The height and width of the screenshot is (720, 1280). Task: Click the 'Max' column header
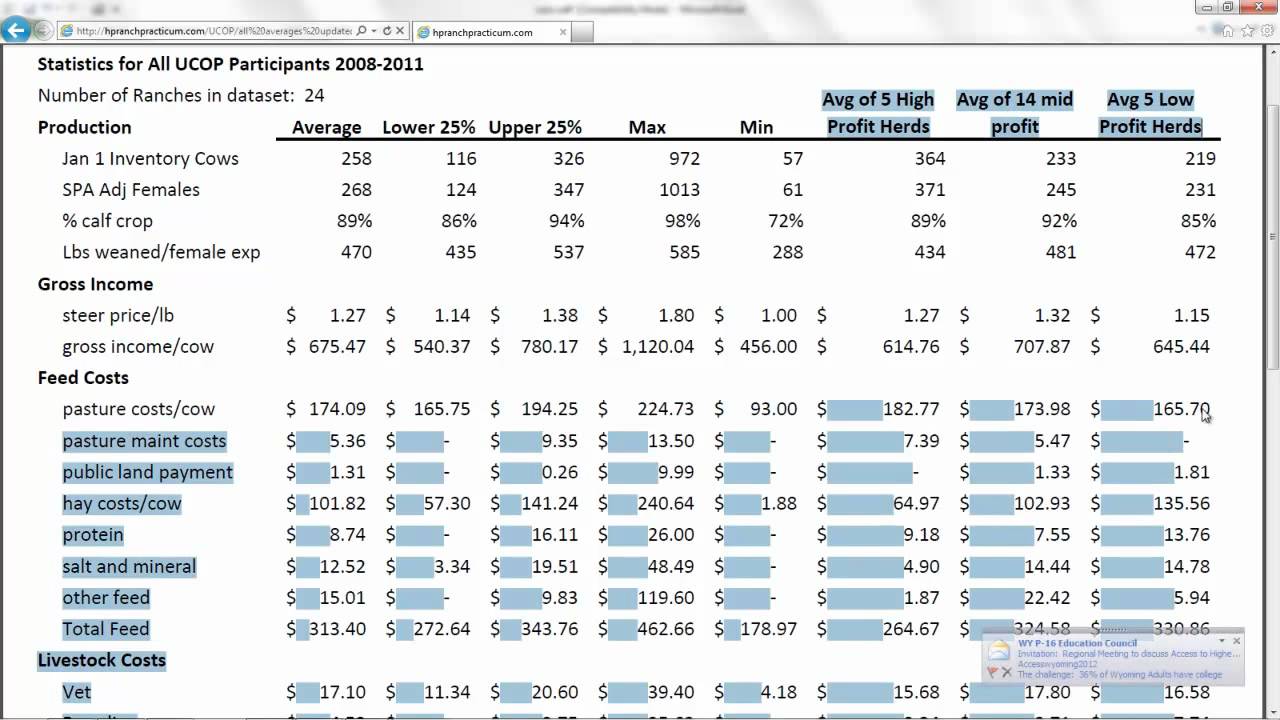(647, 128)
